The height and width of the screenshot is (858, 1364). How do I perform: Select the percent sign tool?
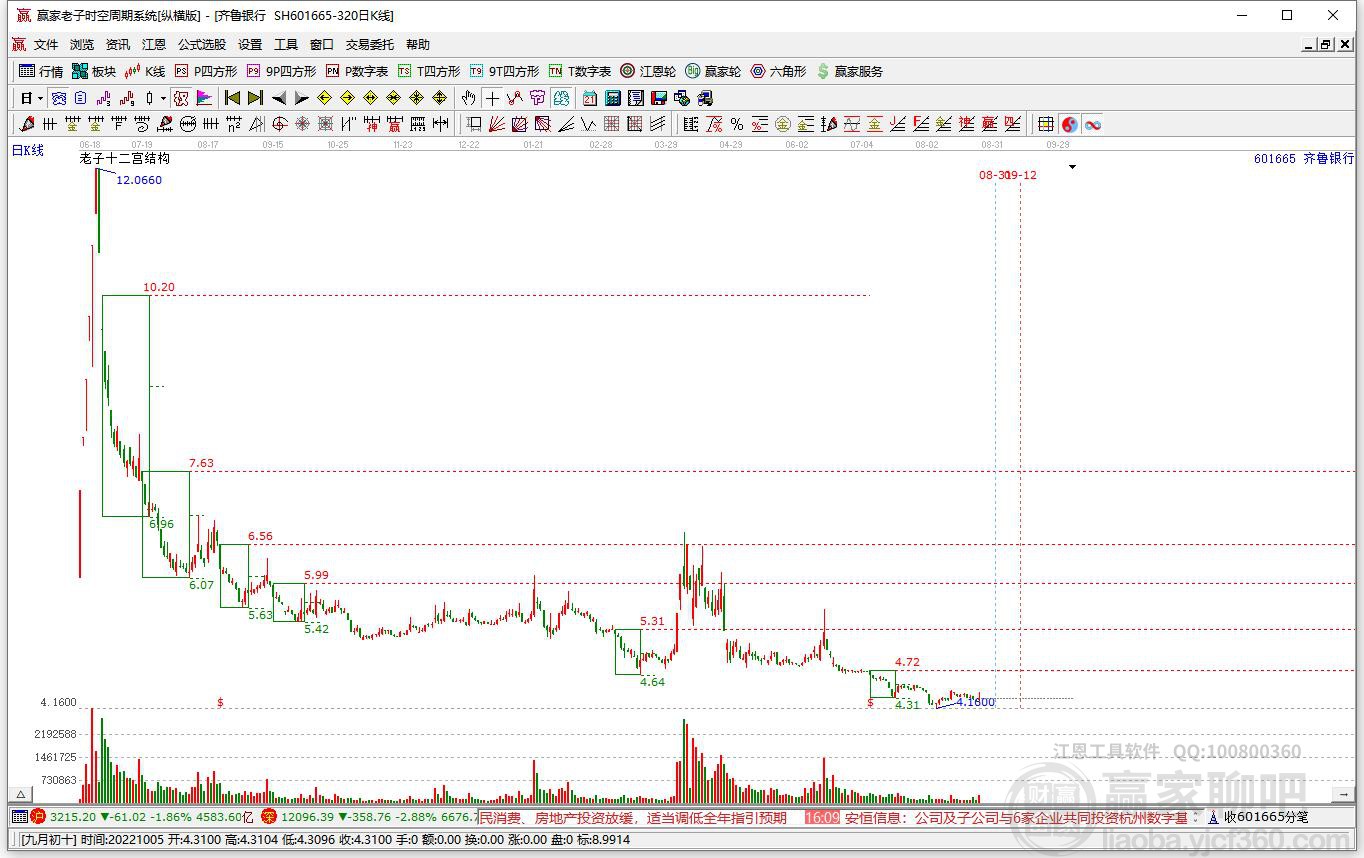pos(737,124)
